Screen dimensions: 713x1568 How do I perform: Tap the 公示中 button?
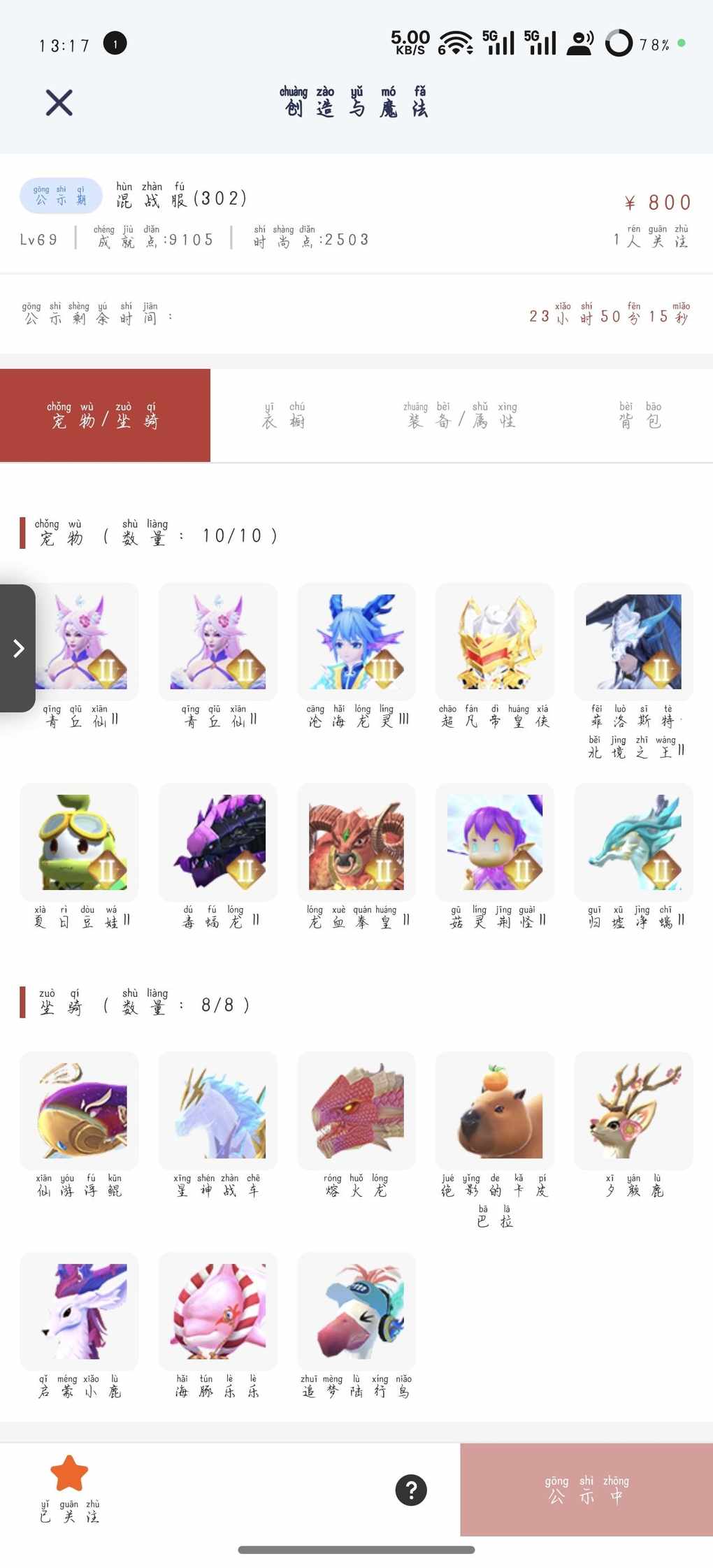point(586,1489)
